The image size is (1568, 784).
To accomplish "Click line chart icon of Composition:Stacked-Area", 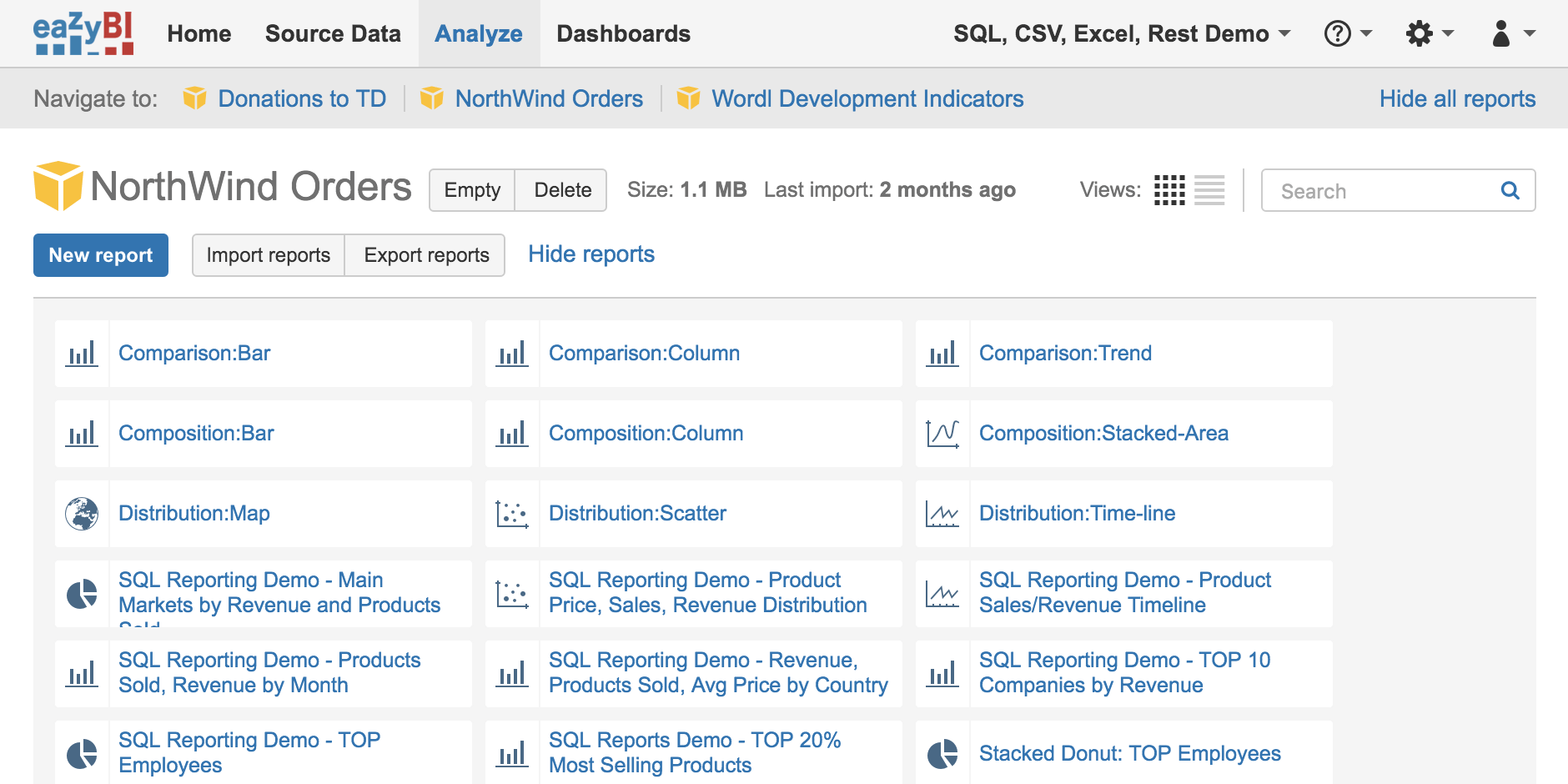I will 942,434.
